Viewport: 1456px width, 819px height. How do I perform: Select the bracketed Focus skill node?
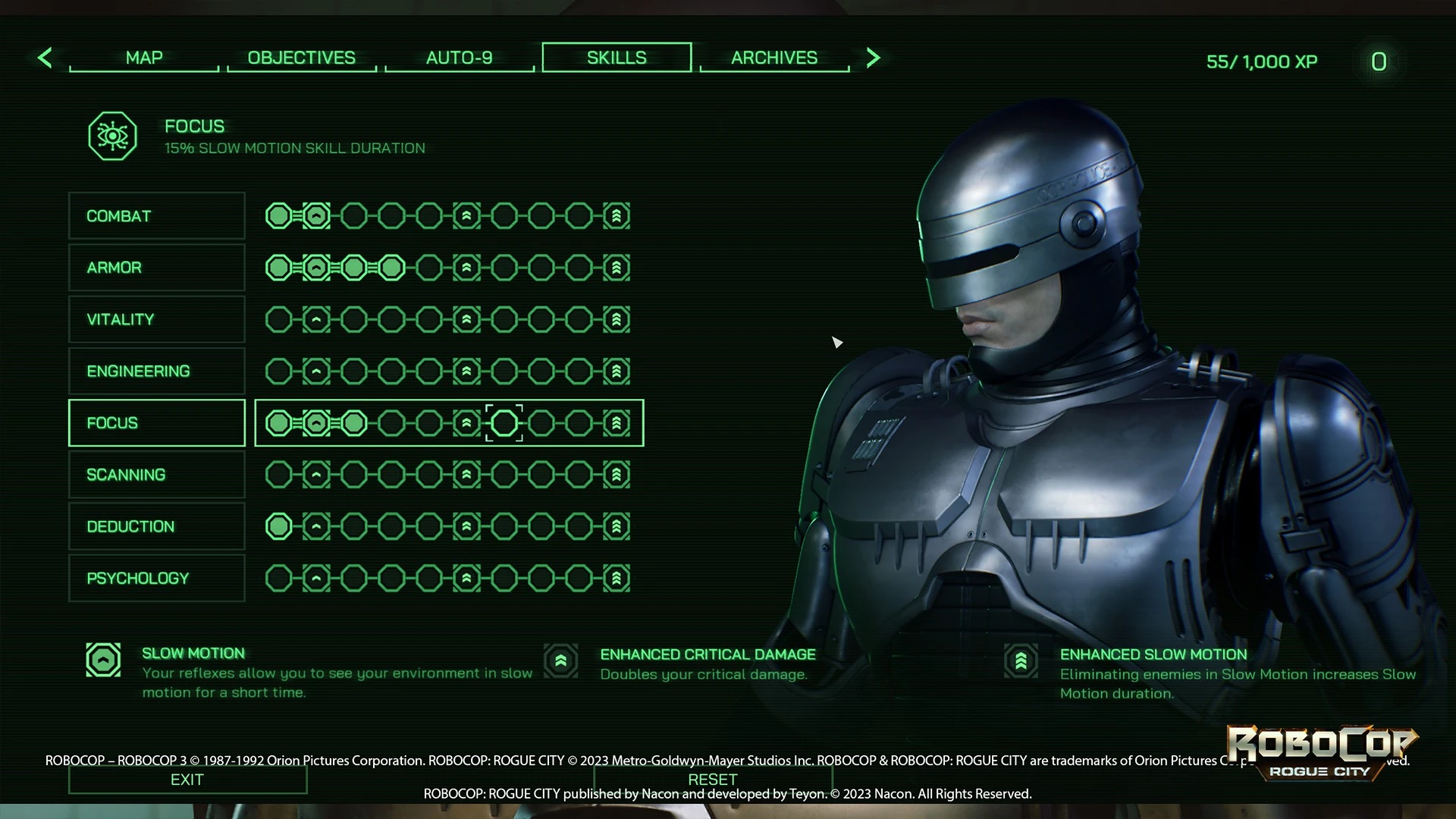click(x=504, y=423)
